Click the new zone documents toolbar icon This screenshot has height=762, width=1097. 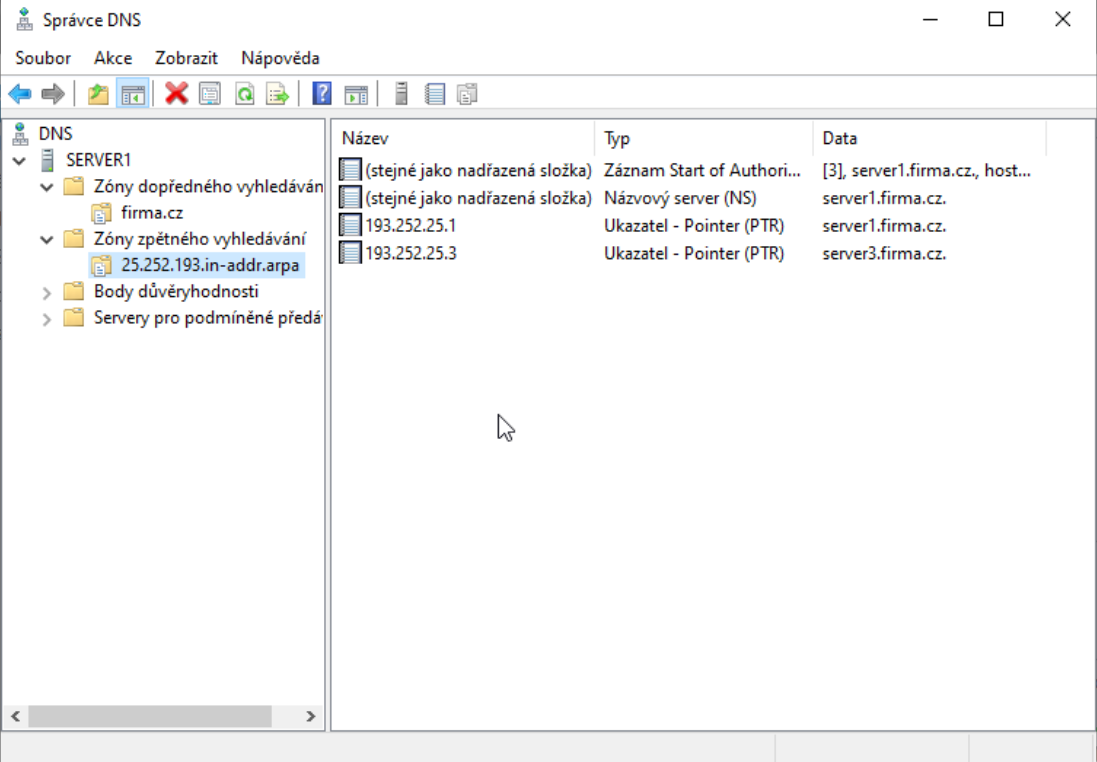(x=467, y=94)
